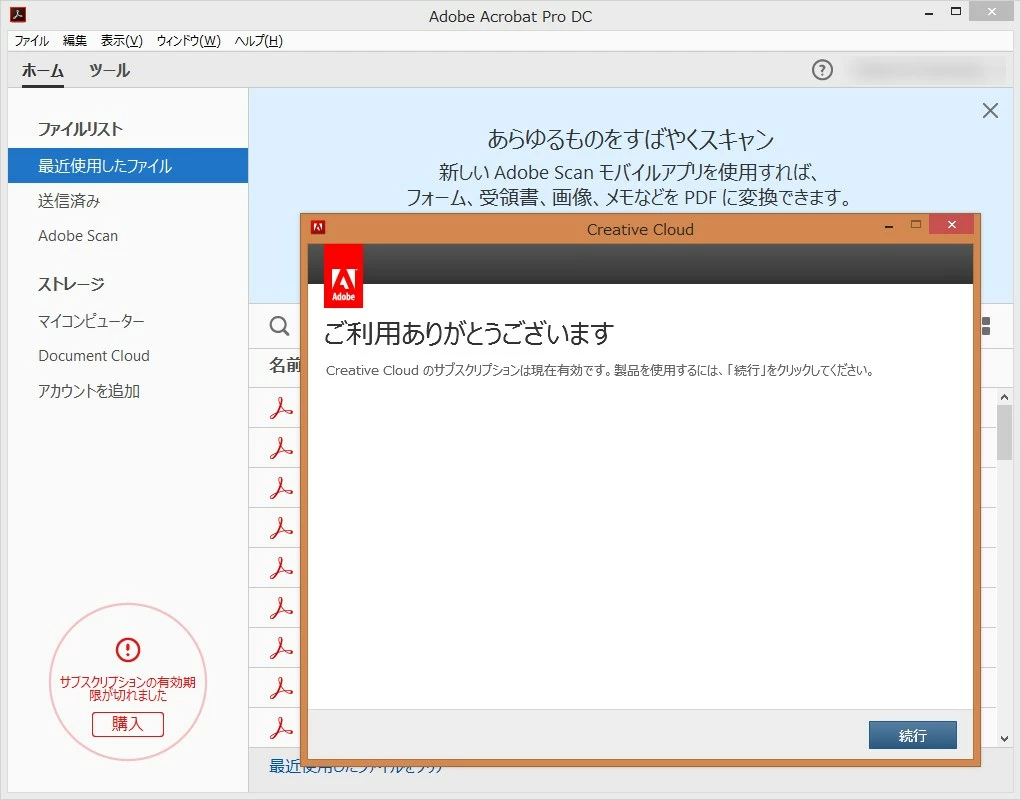The height and width of the screenshot is (800, 1021).
Task: Click the list view toggle icon near dialog edge
Action: pos(986,326)
